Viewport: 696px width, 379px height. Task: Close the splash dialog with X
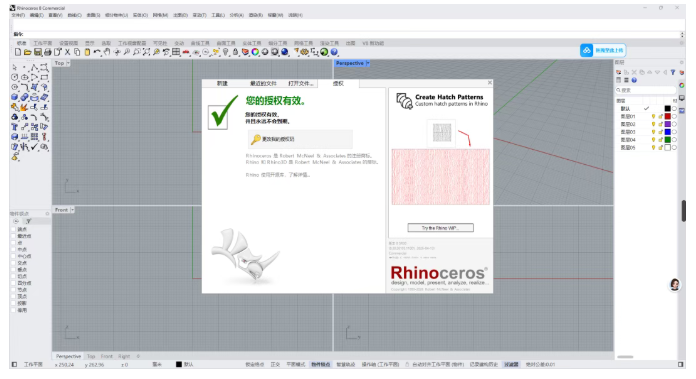[490, 83]
